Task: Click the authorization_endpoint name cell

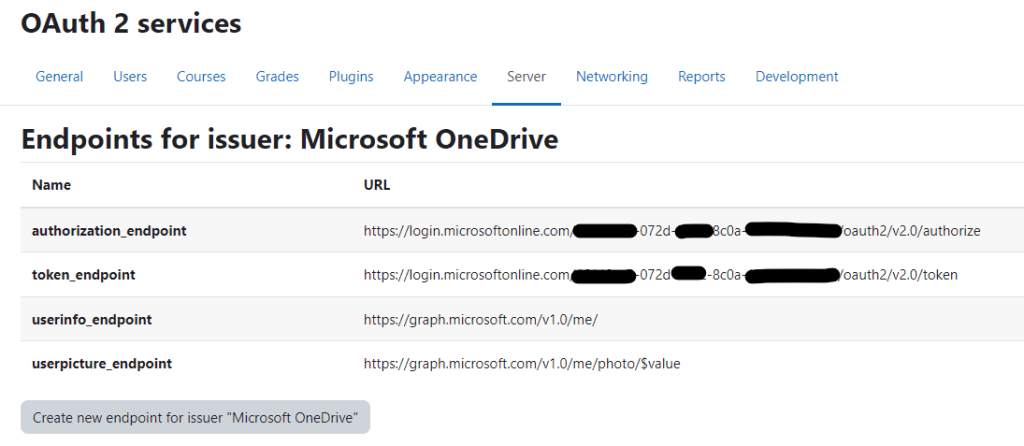Action: click(x=109, y=231)
